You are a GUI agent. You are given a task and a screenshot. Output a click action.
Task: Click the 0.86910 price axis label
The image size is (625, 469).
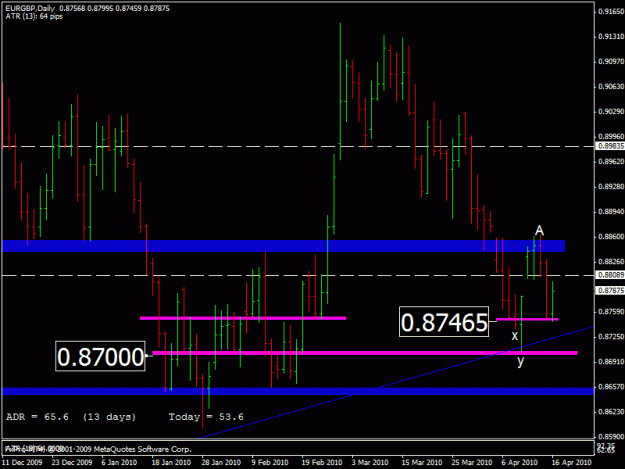611,362
